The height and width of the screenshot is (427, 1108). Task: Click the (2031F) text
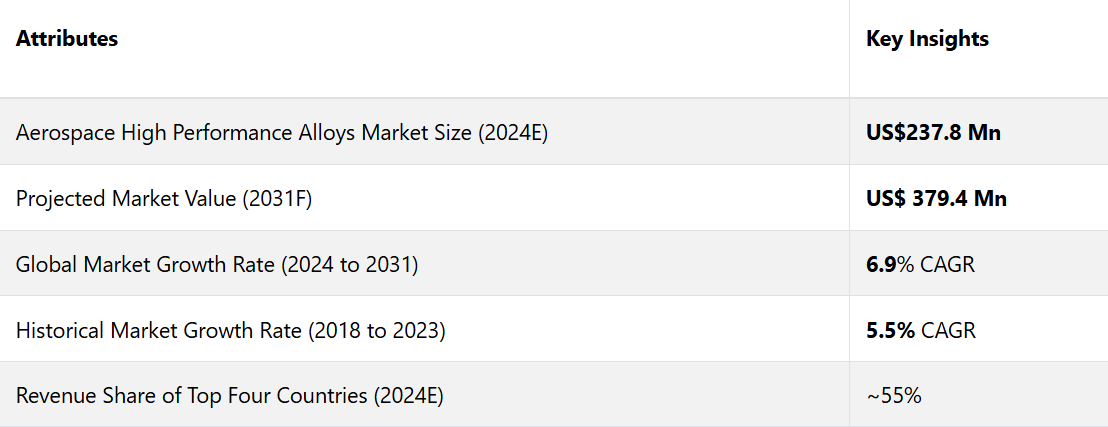click(x=277, y=198)
